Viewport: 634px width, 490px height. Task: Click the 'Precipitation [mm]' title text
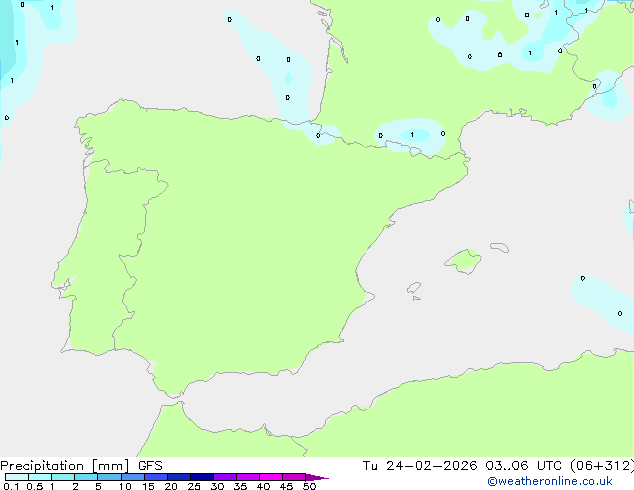pyautogui.click(x=64, y=466)
